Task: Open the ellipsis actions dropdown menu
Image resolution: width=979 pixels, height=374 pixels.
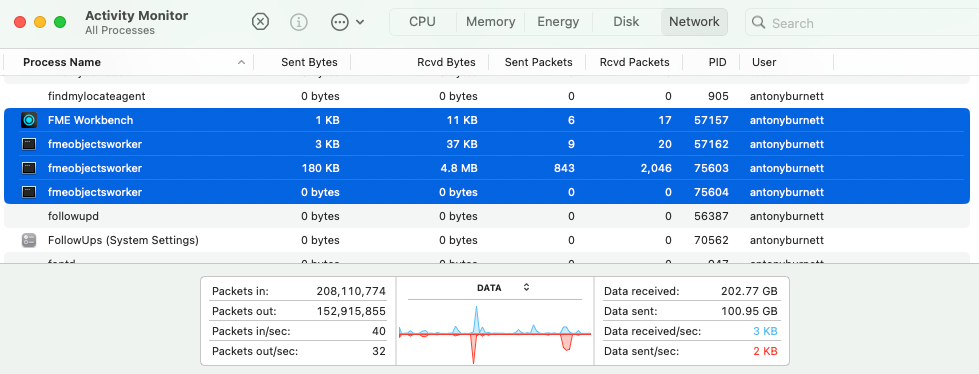Action: 347,22
